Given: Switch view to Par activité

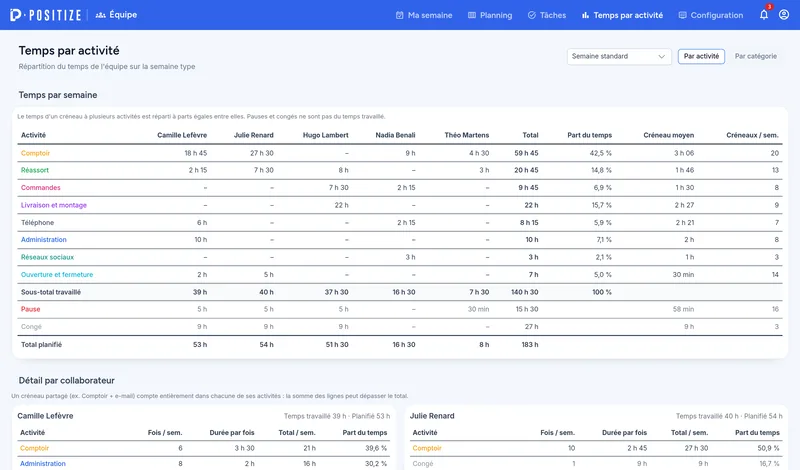Looking at the screenshot, I should coord(701,56).
